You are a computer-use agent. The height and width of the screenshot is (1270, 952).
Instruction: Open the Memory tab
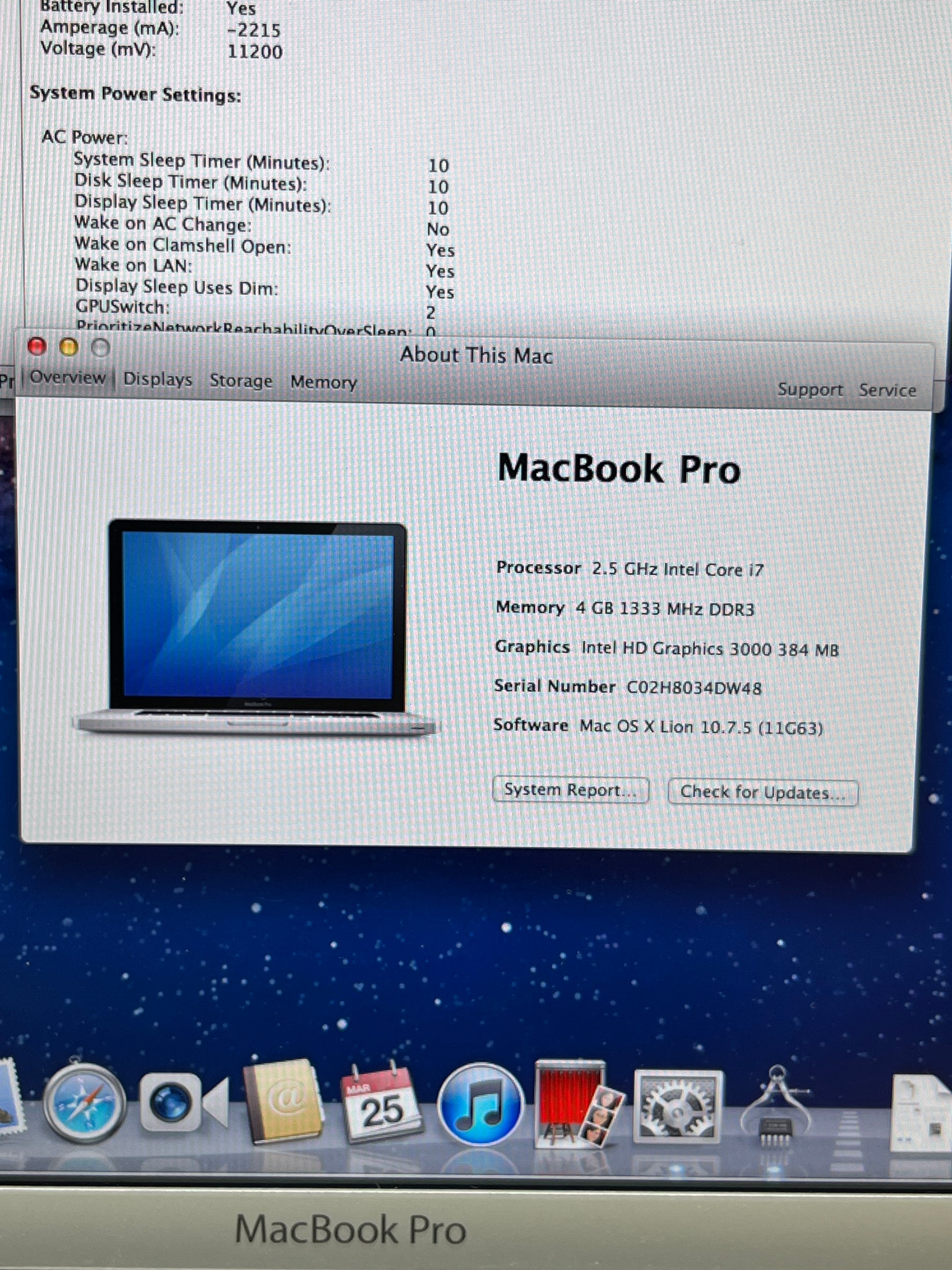coord(324,382)
